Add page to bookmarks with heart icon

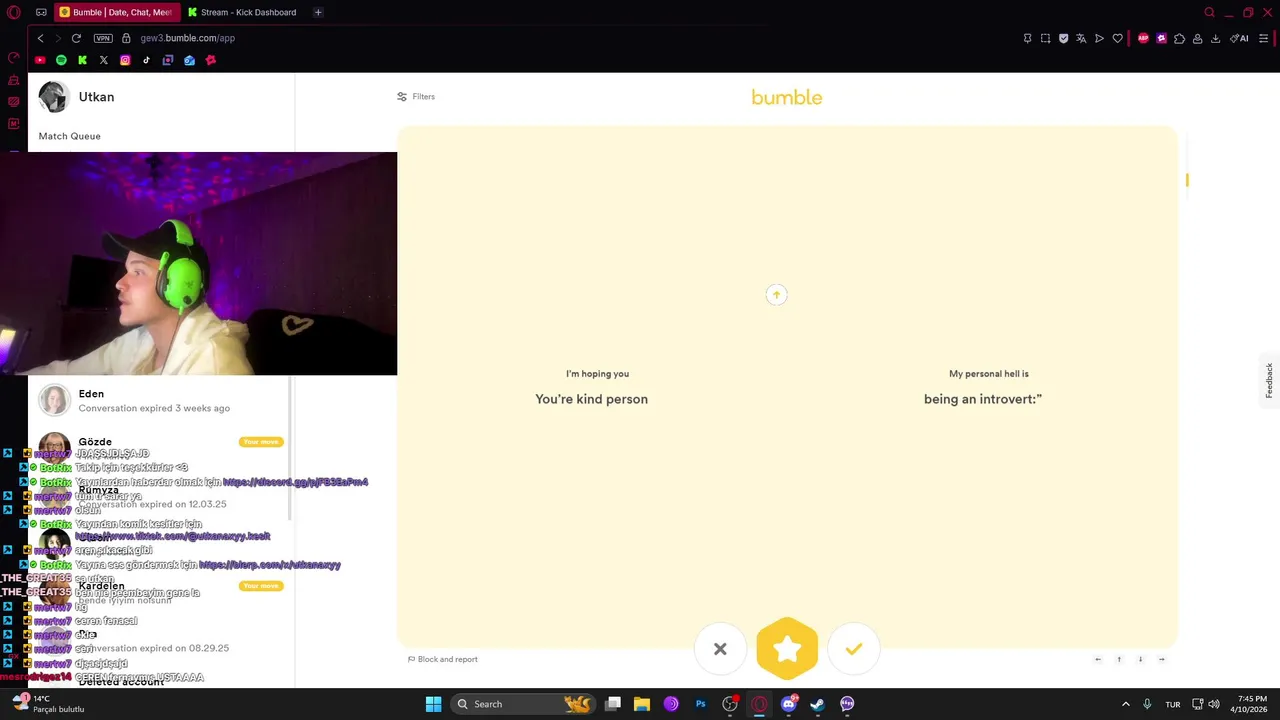[x=1117, y=38]
